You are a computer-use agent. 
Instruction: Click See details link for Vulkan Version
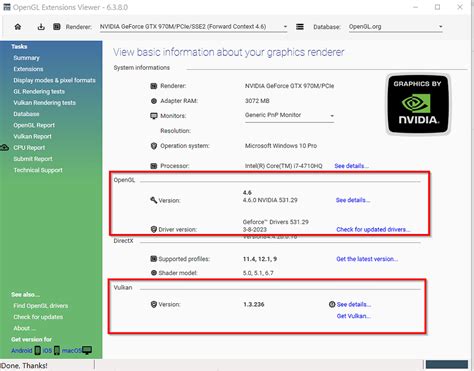tap(354, 304)
